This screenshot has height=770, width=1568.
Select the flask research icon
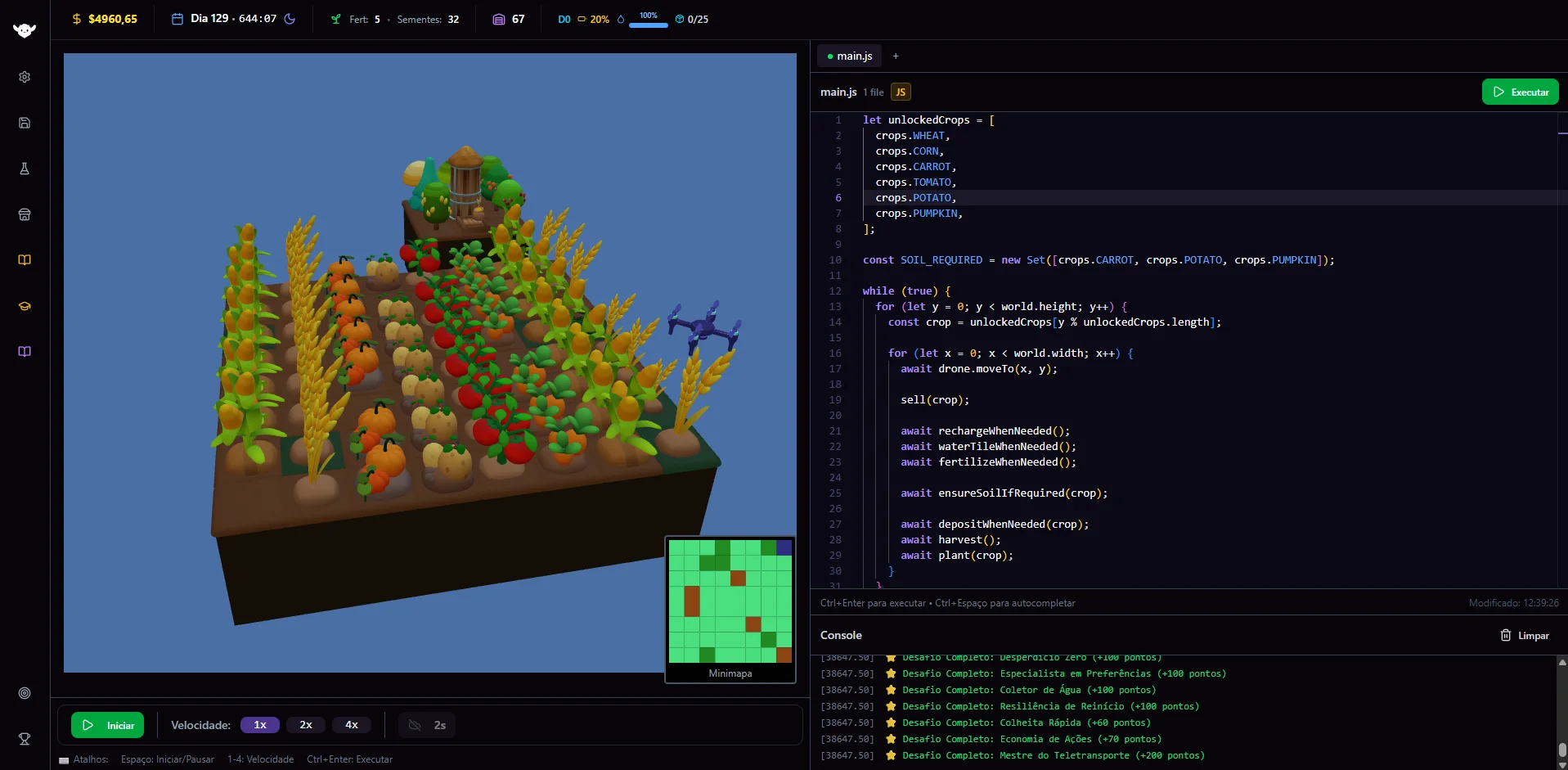click(25, 169)
